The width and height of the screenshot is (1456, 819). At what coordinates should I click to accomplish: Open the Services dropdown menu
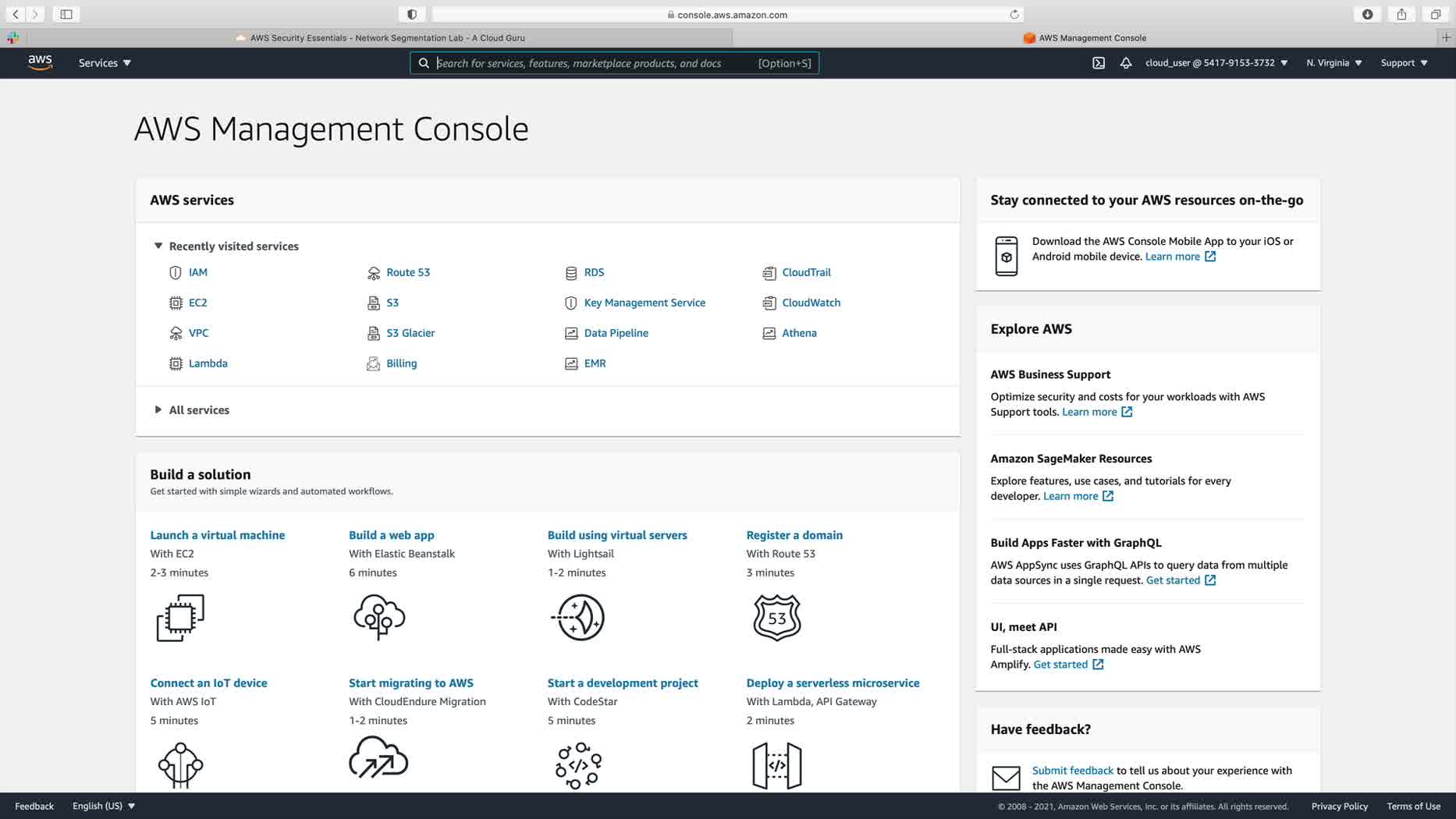[x=105, y=63]
